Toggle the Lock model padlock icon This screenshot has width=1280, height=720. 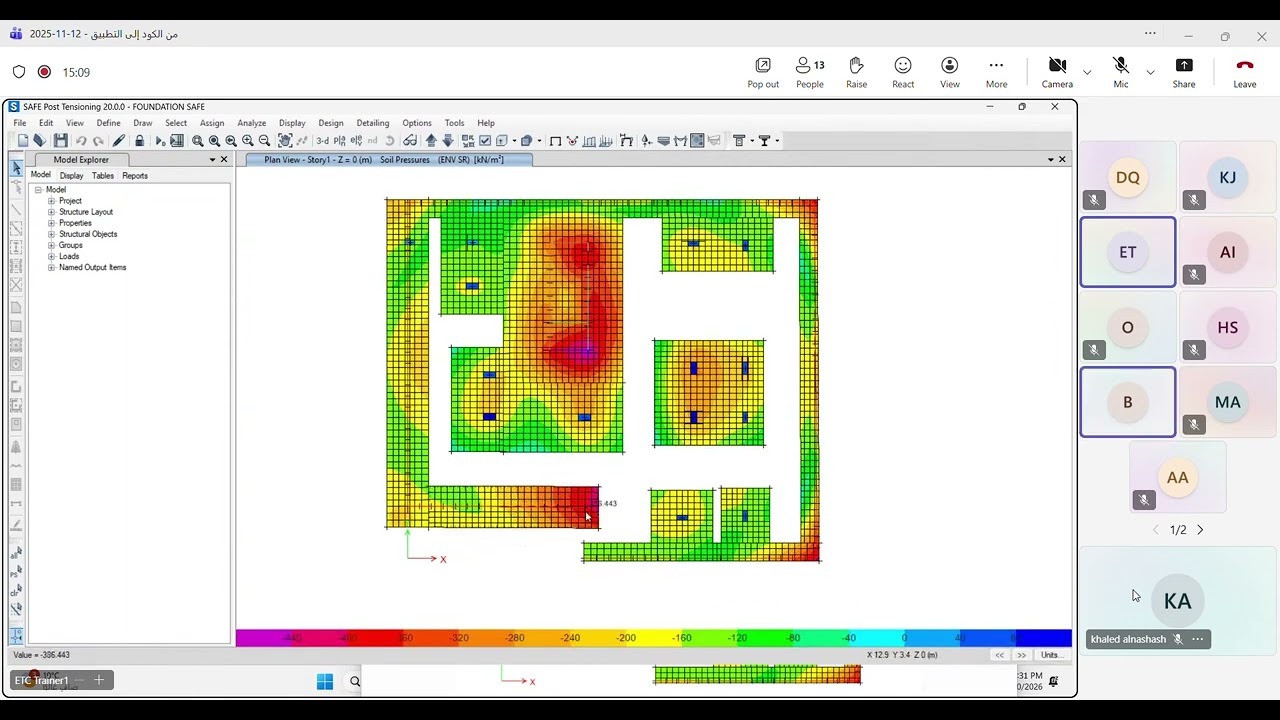139,141
